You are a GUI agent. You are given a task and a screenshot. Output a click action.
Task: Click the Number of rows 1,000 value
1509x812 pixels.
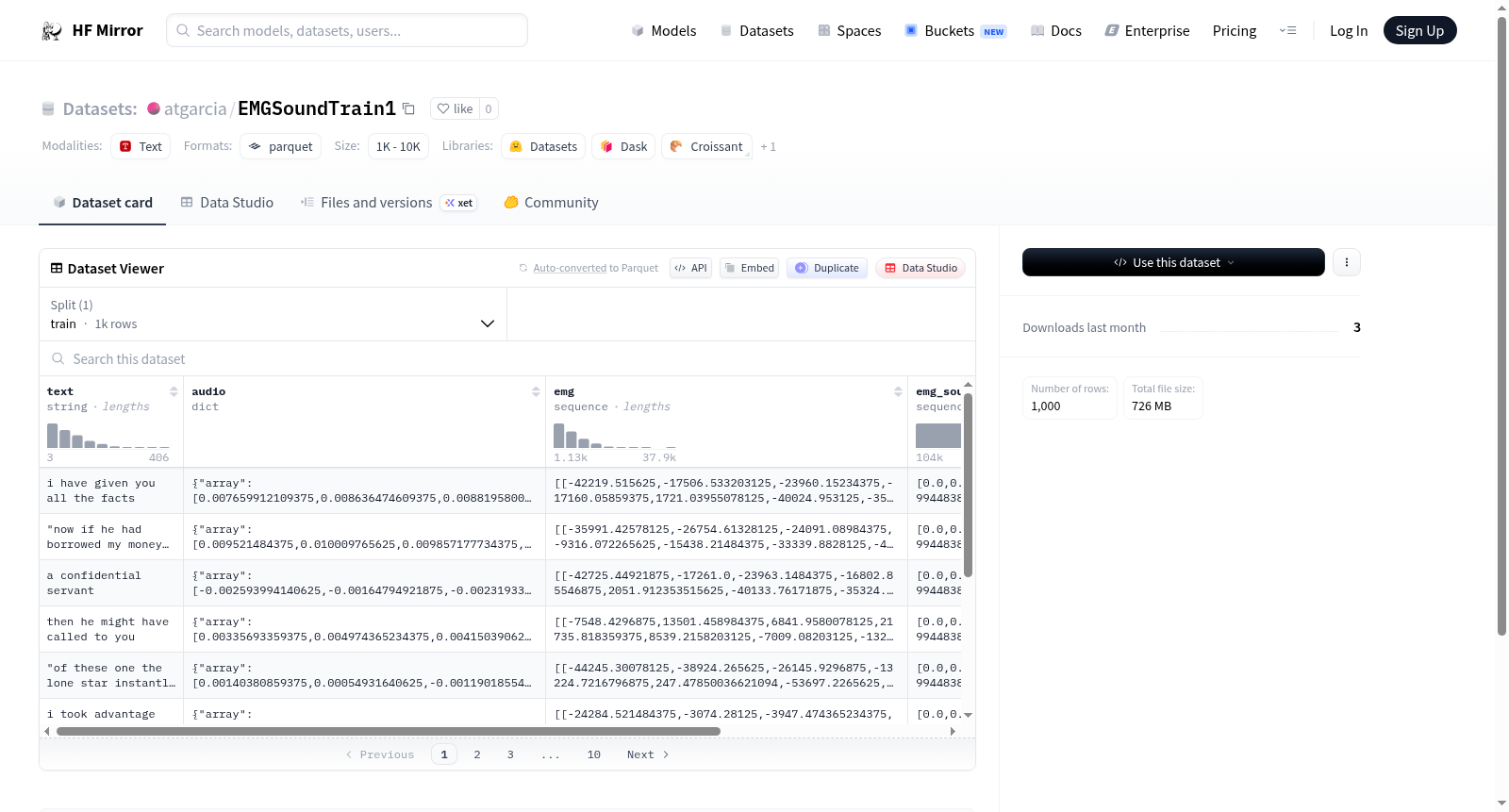coord(1046,406)
